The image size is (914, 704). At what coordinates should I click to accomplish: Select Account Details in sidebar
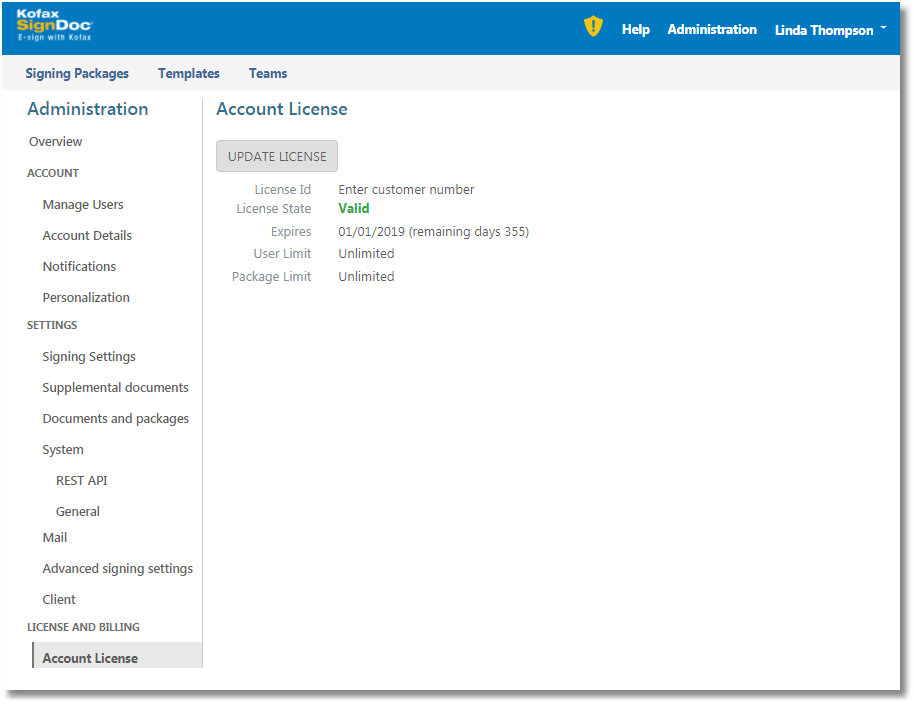[87, 236]
